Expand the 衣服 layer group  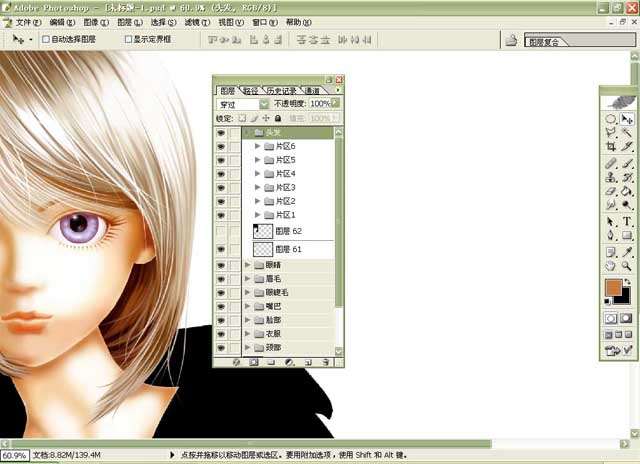[x=248, y=334]
